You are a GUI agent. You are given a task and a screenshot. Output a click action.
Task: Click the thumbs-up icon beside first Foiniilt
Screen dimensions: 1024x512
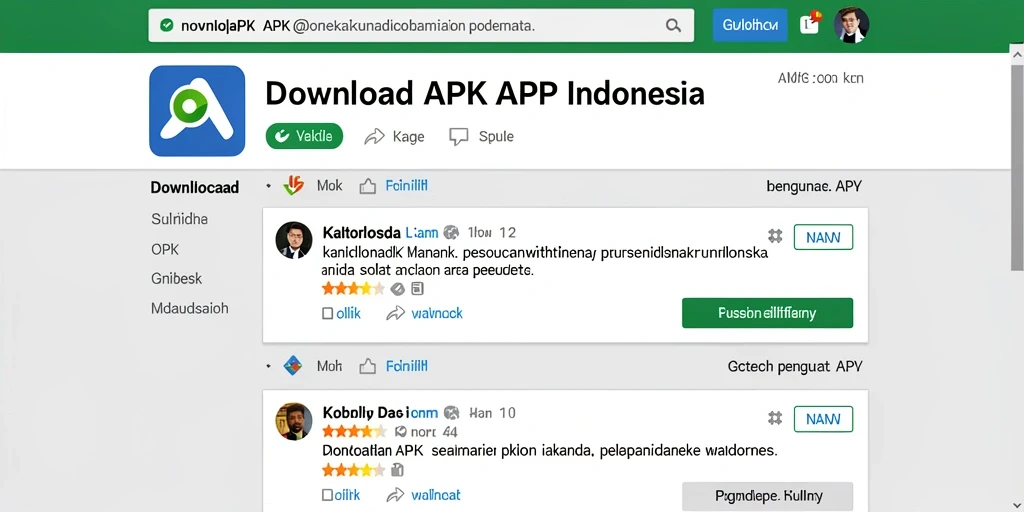pos(368,187)
